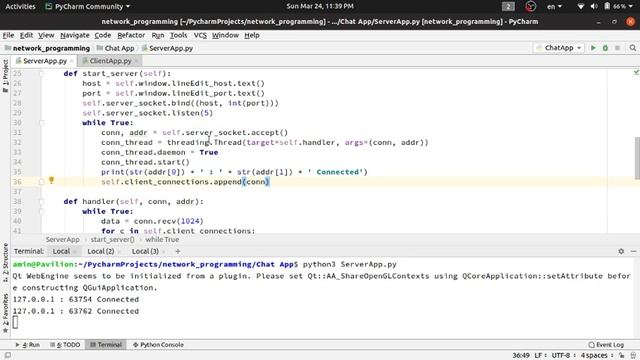Toggle tool window buttons bottom-left icon

(x=7, y=355)
